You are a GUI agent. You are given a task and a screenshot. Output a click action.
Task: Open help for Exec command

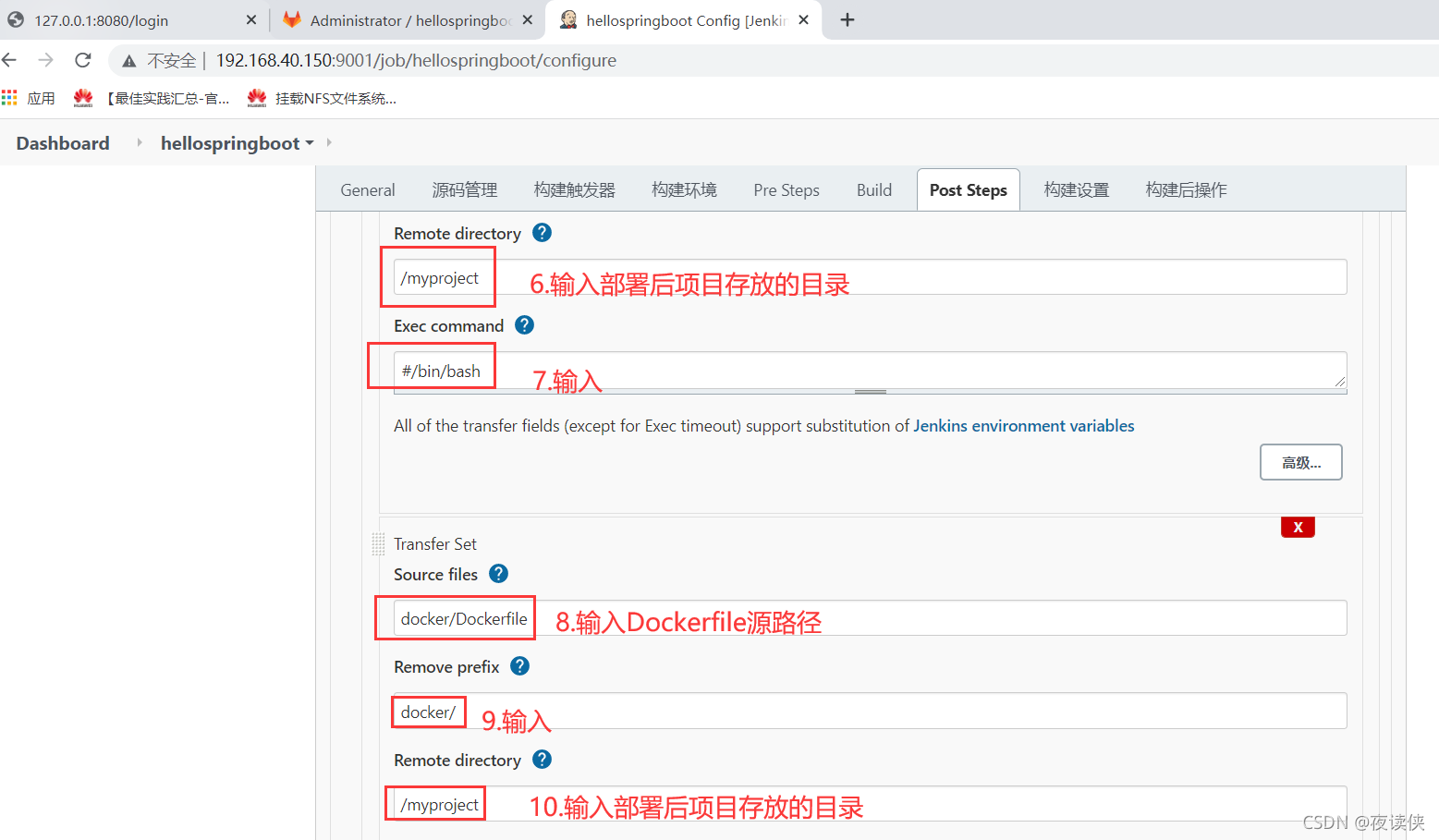(525, 325)
